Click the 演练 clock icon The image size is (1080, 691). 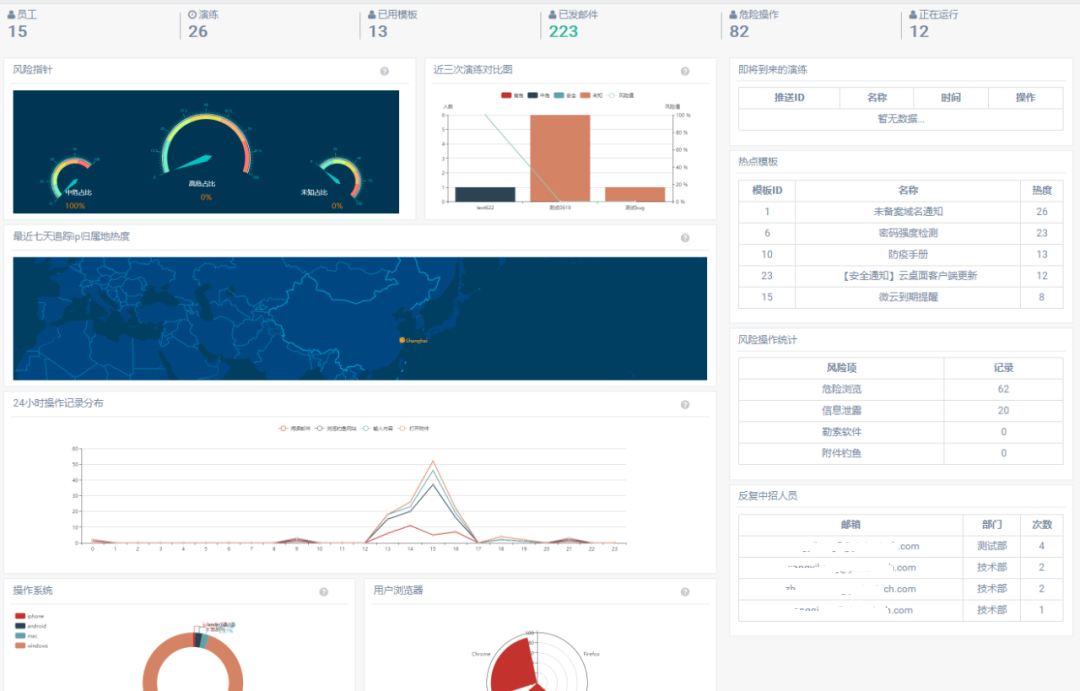click(192, 15)
